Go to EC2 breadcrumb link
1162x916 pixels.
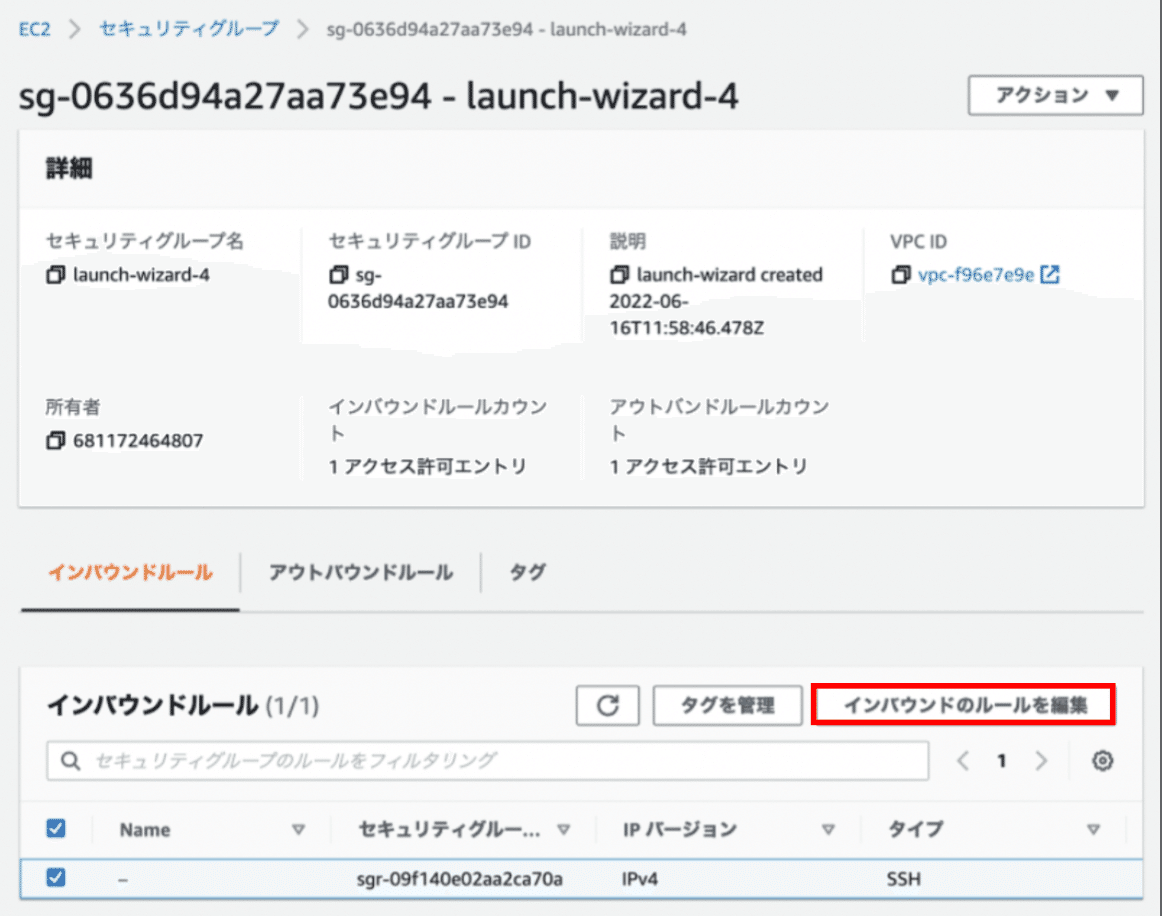(x=34, y=30)
